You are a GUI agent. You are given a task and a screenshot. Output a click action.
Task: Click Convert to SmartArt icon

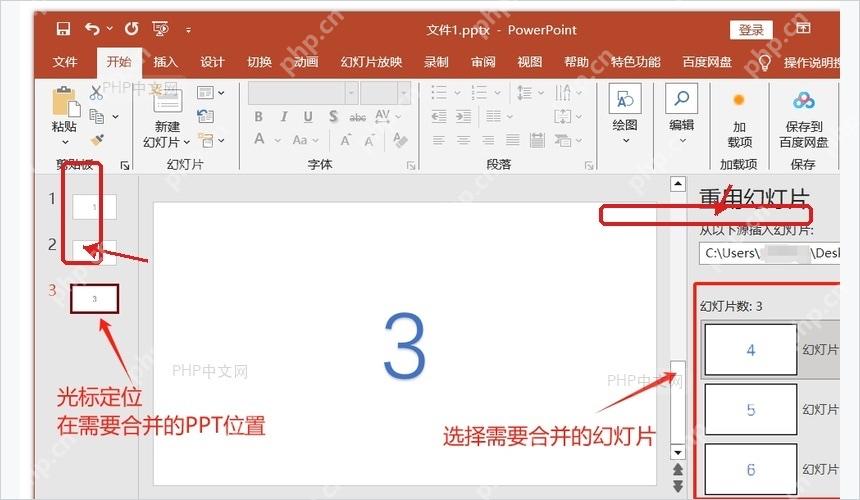(x=562, y=141)
